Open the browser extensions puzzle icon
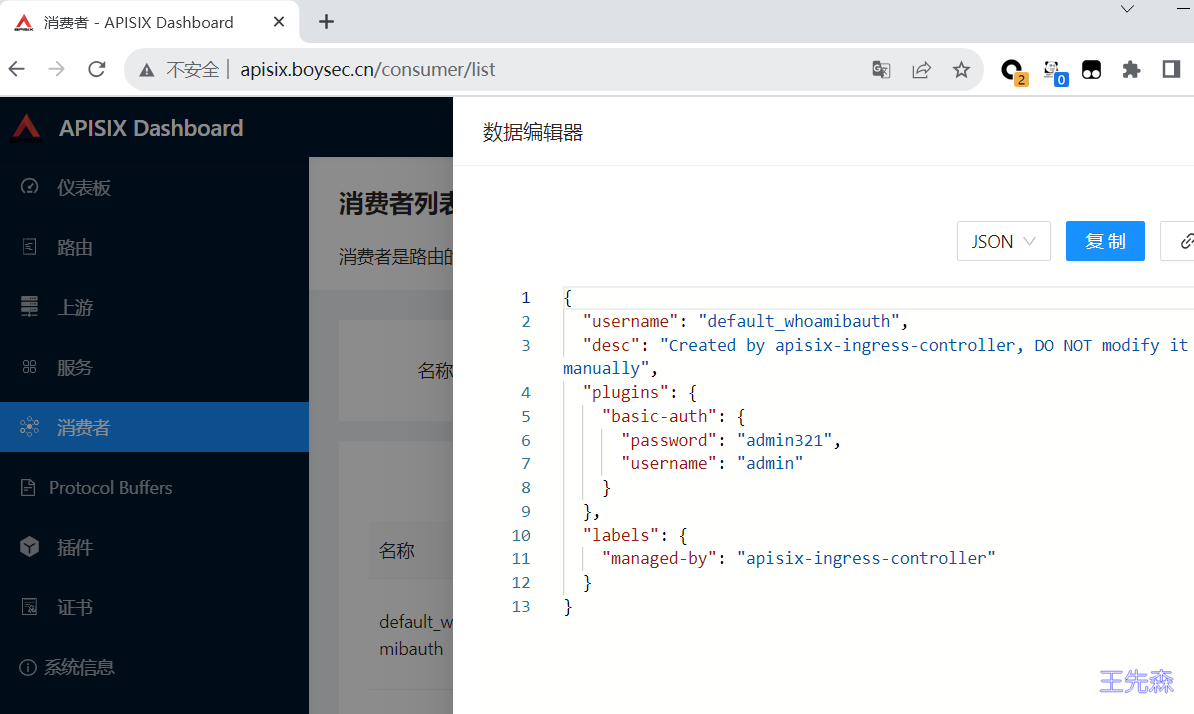Screen dimensions: 1194x714 [1131, 69]
